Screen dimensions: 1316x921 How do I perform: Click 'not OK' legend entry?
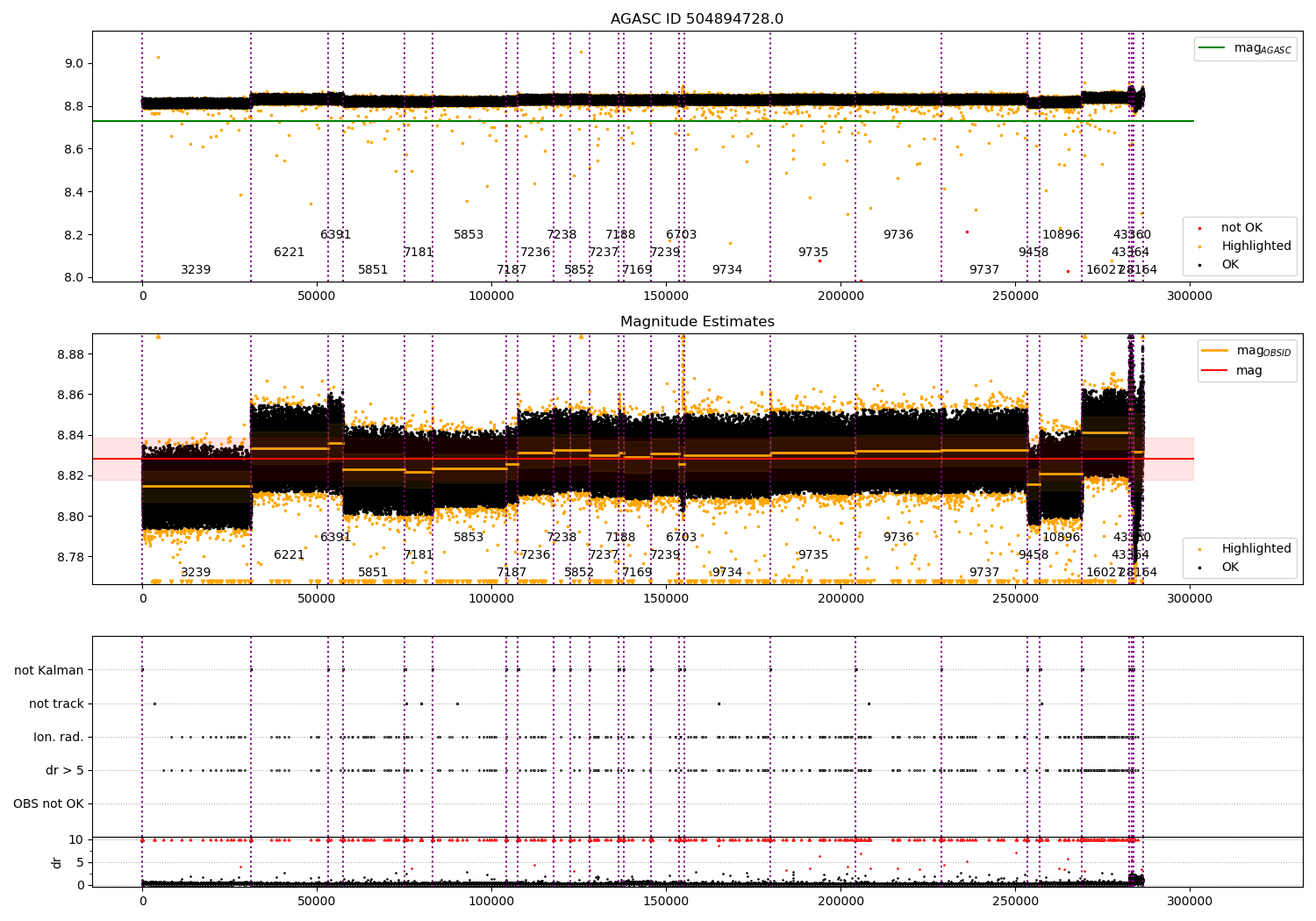pyautogui.click(x=1229, y=228)
